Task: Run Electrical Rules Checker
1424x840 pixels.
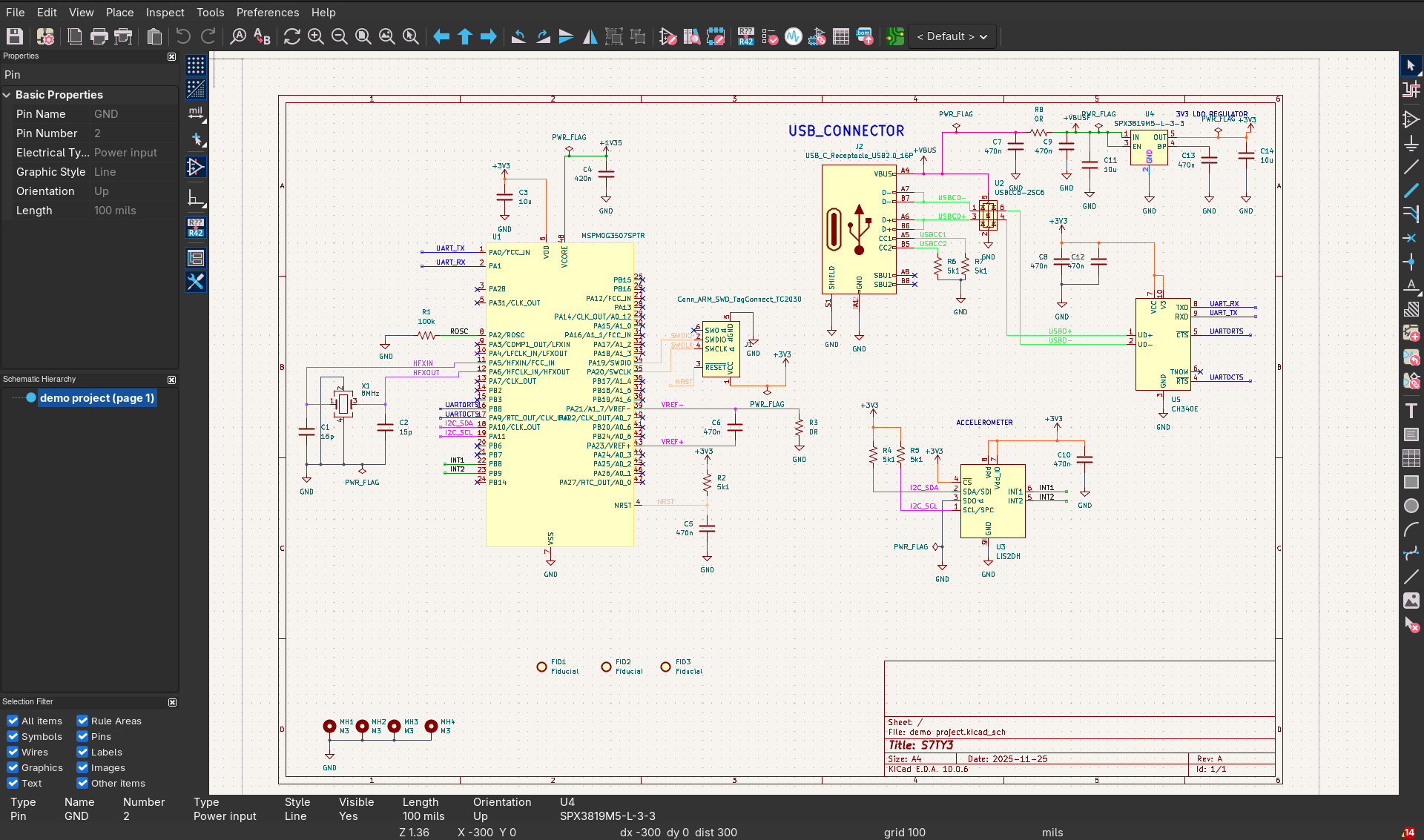Action: 770,36
